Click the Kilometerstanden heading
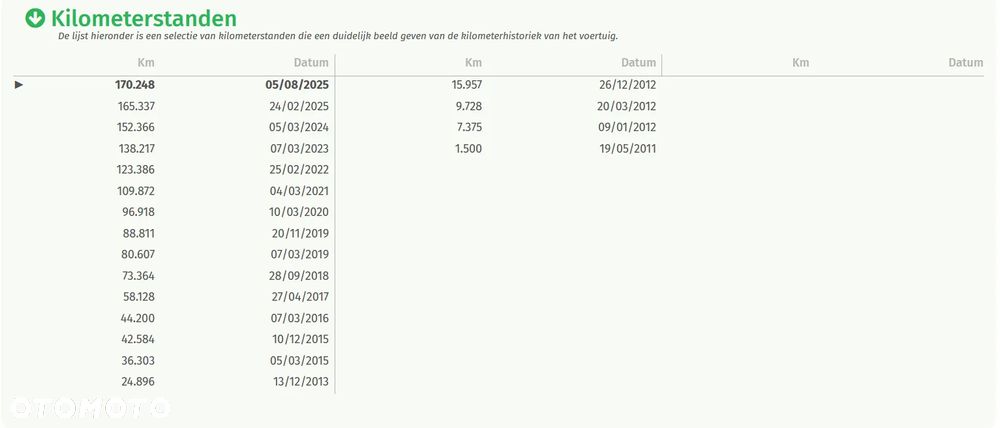 tap(144, 18)
